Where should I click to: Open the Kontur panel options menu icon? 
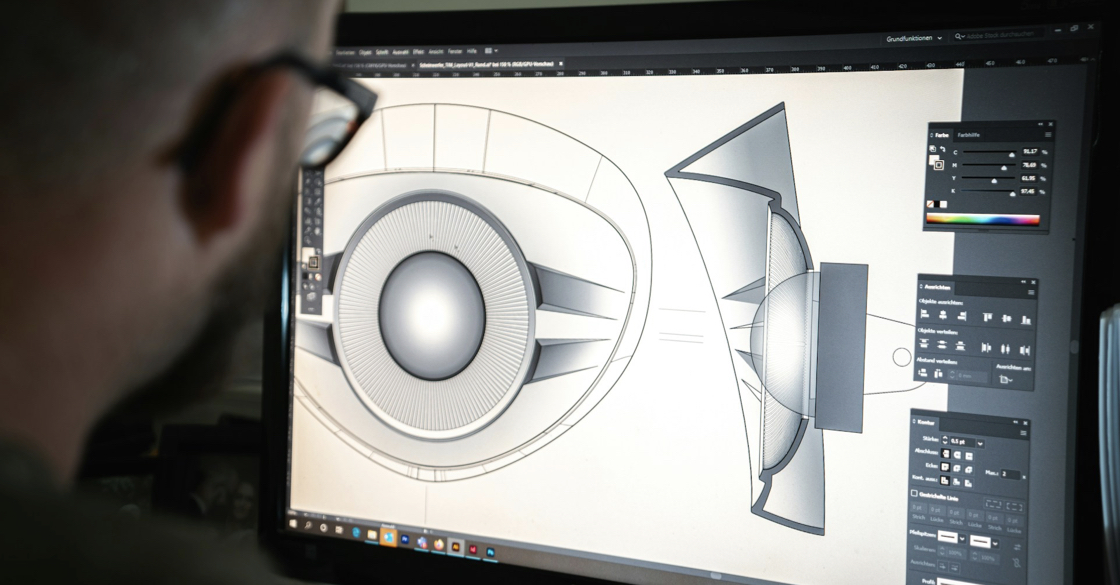pyautogui.click(x=1023, y=433)
